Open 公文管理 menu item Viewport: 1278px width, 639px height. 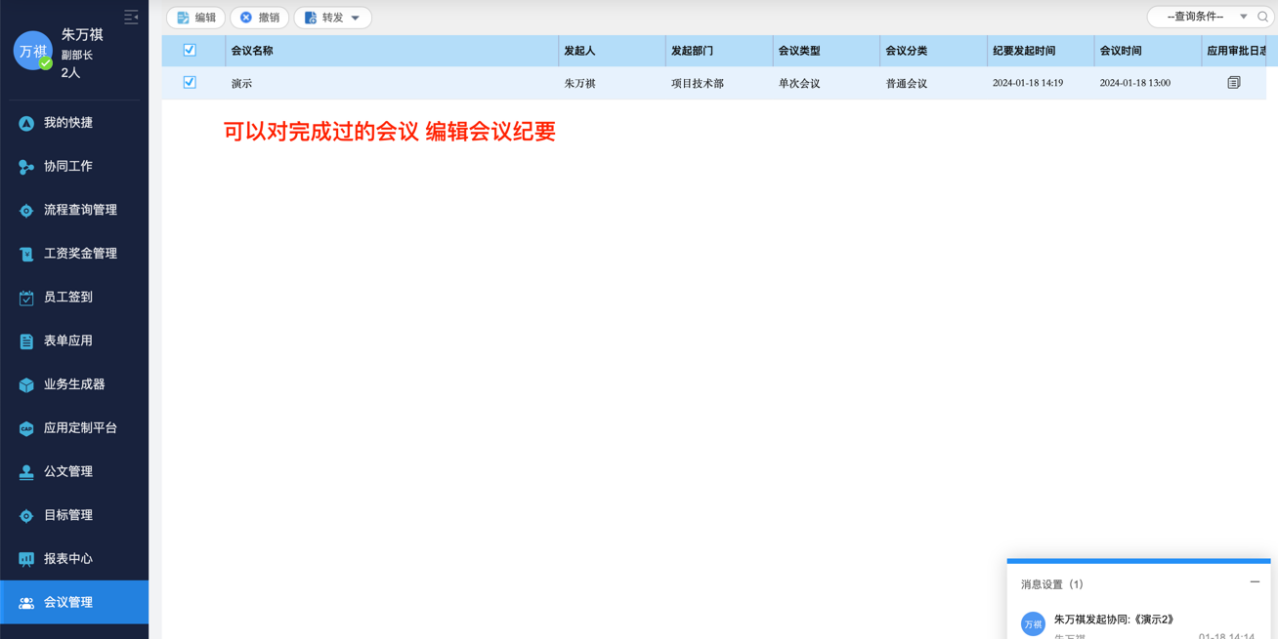tap(68, 471)
